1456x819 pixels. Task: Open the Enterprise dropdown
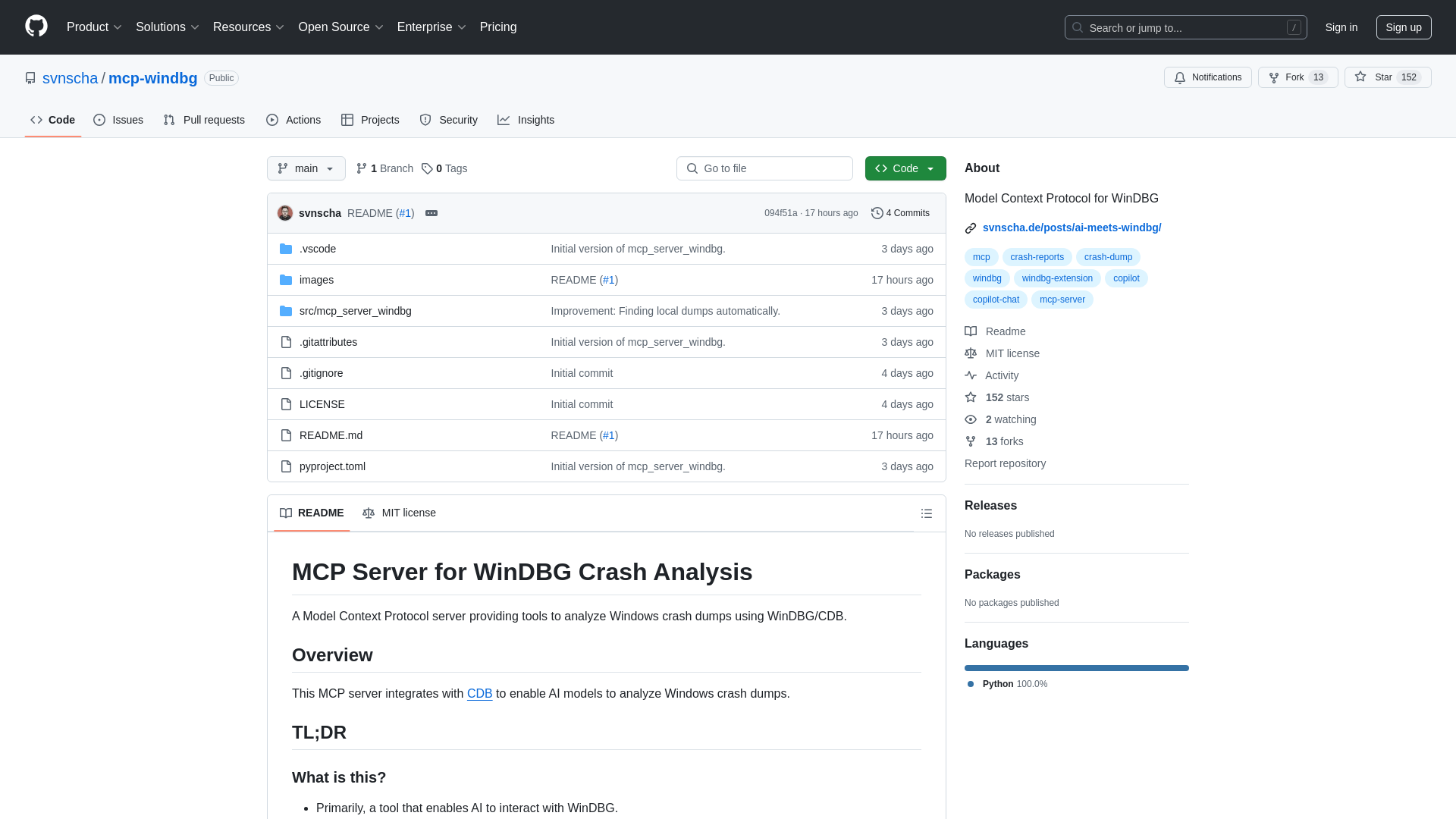pyautogui.click(x=431, y=27)
